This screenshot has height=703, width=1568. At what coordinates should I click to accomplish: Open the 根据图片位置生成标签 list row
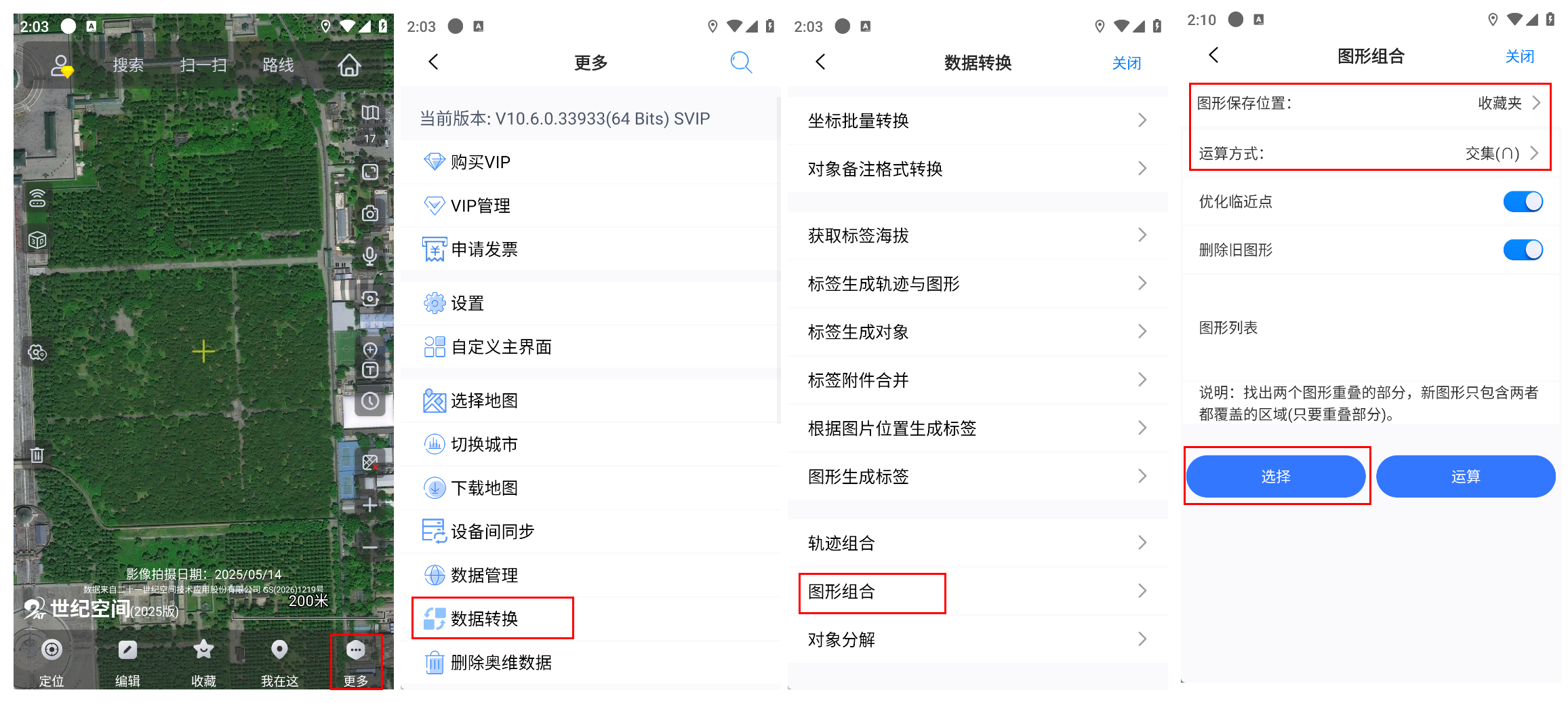pos(978,428)
